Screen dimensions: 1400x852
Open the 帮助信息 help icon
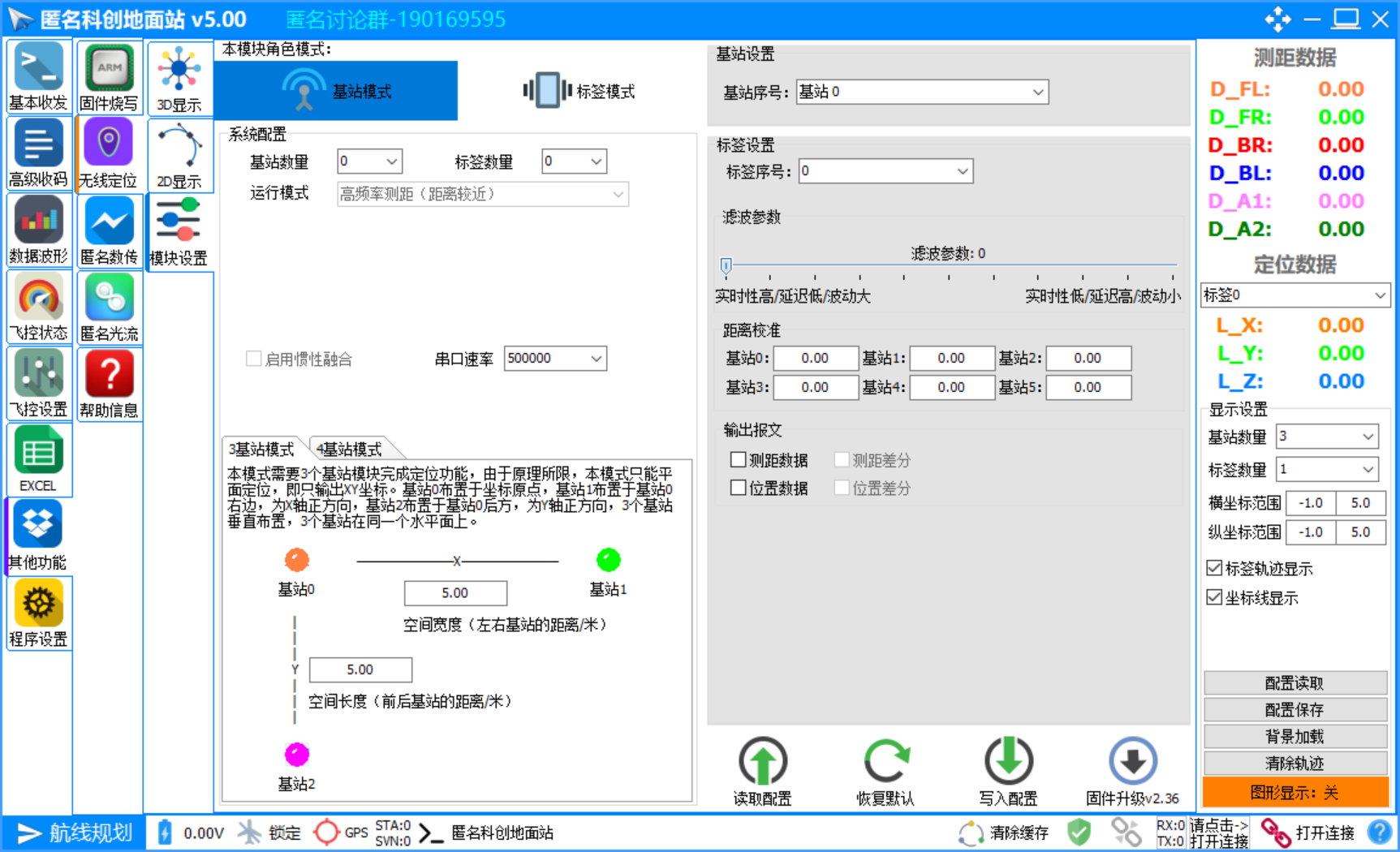coord(109,383)
